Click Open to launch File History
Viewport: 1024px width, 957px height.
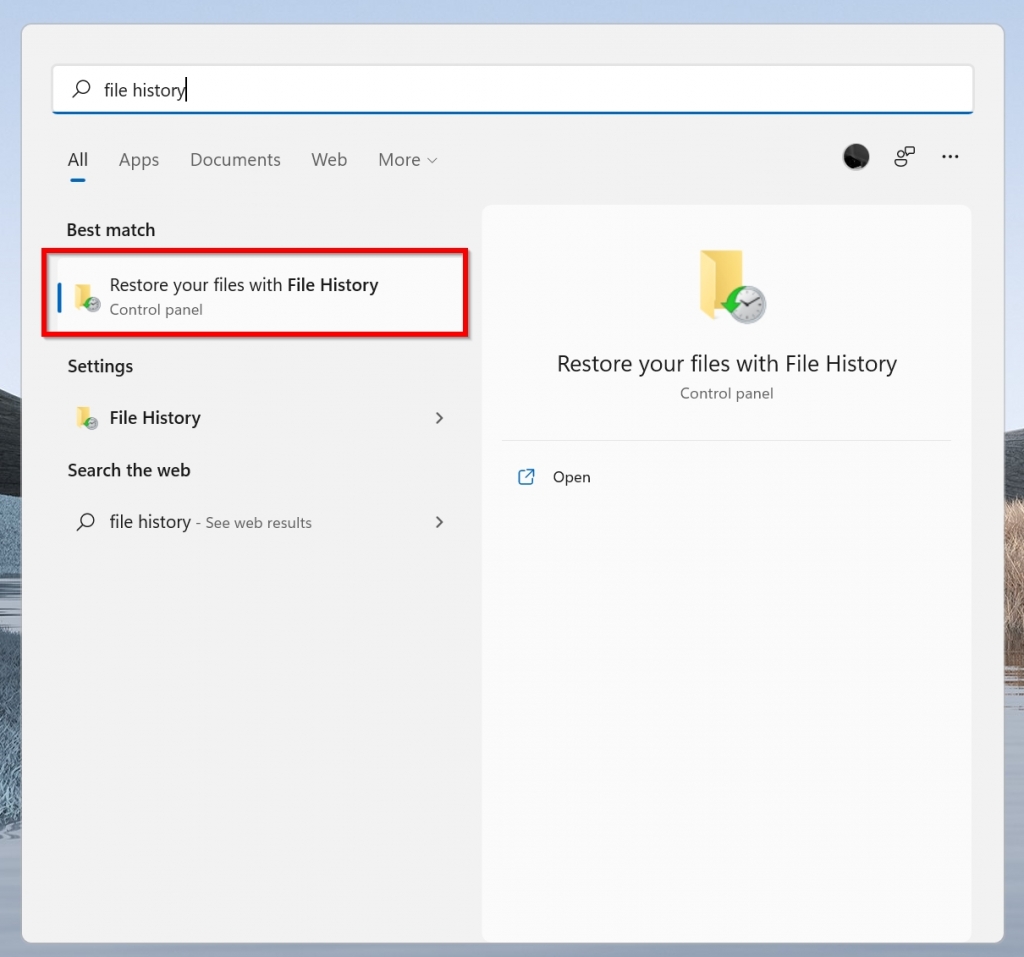point(571,477)
